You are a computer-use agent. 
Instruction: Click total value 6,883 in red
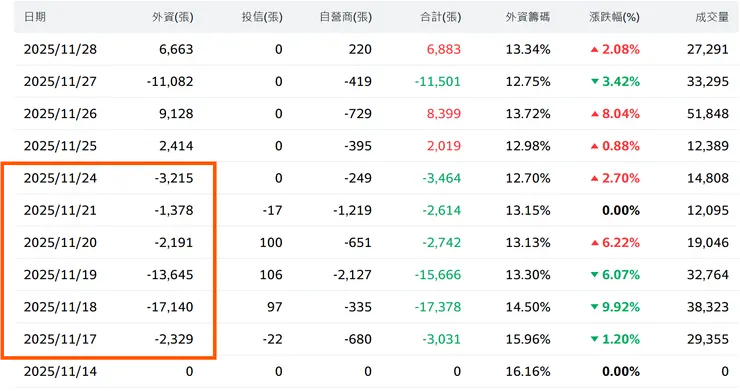[x=444, y=49]
